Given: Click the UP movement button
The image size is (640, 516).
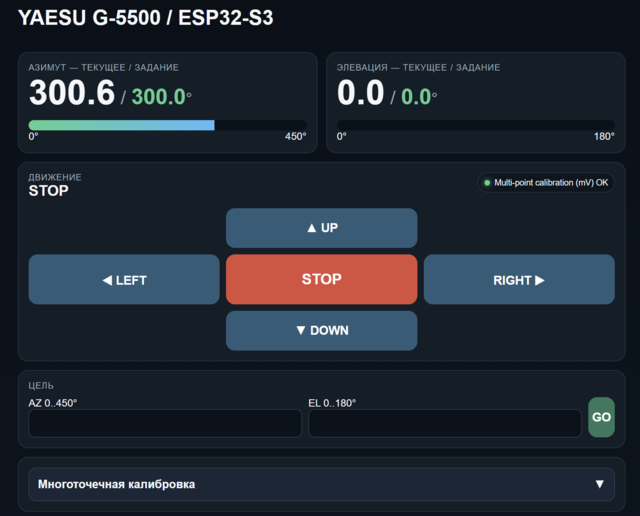Looking at the screenshot, I should (322, 228).
